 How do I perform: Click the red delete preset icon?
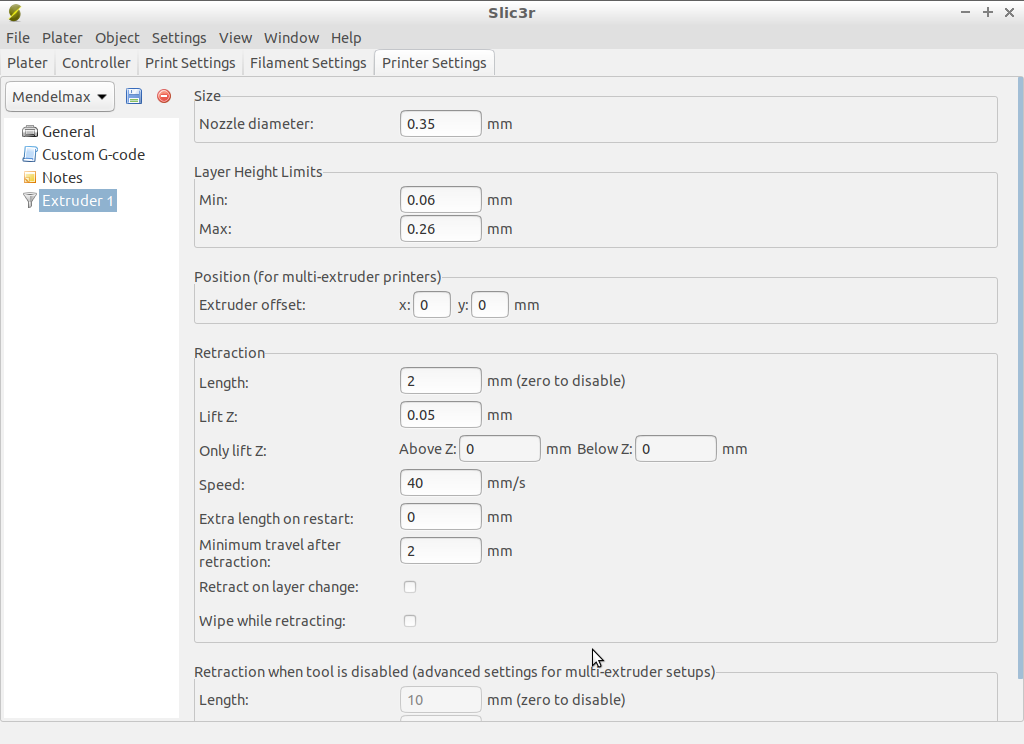pos(164,96)
